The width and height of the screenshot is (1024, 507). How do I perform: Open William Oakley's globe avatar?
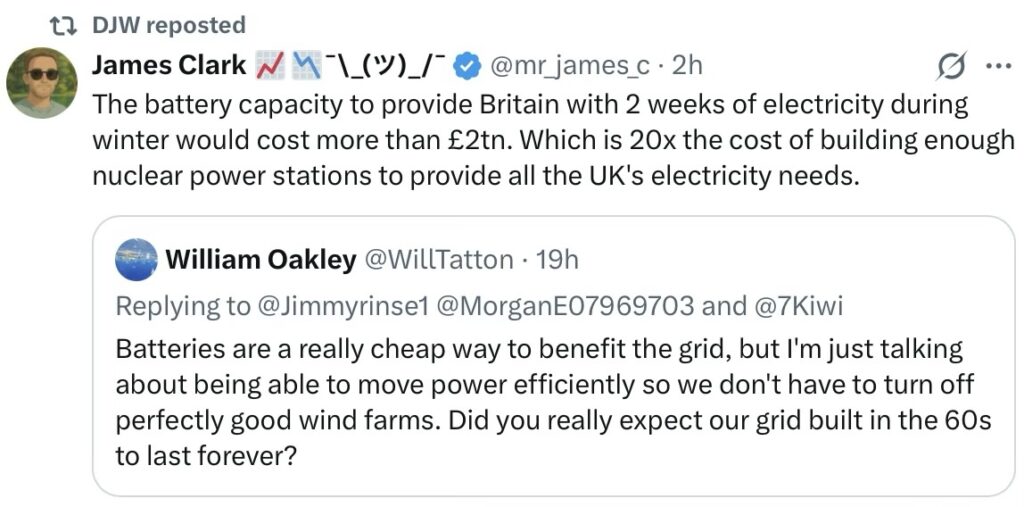(x=136, y=260)
